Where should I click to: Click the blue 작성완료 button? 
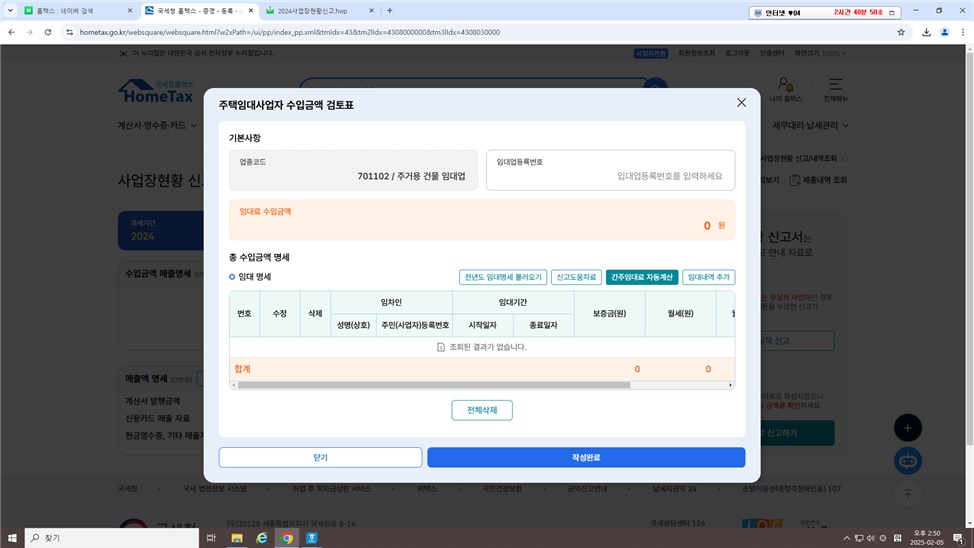(586, 457)
